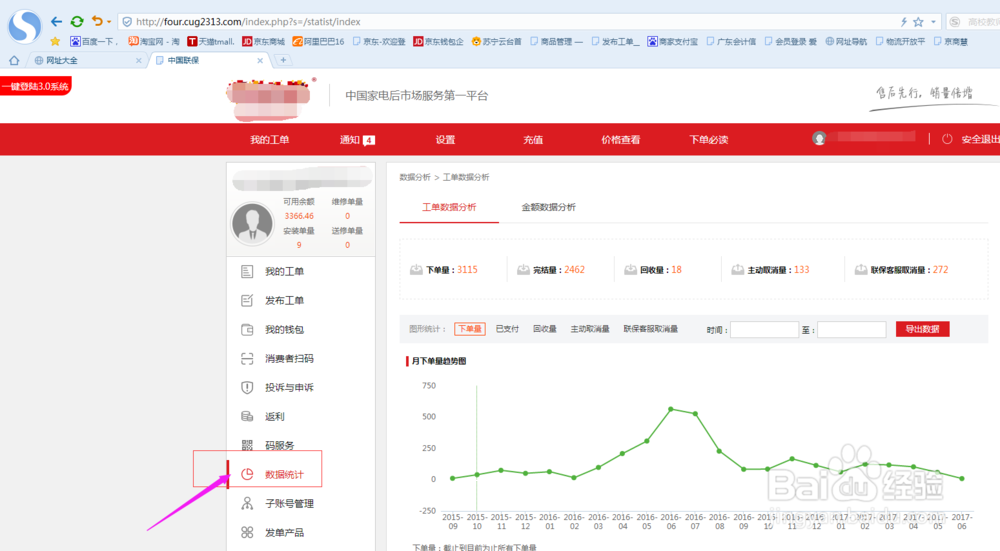1000x551 pixels.
Task: Go back with the browser back arrow
Action: click(x=56, y=22)
